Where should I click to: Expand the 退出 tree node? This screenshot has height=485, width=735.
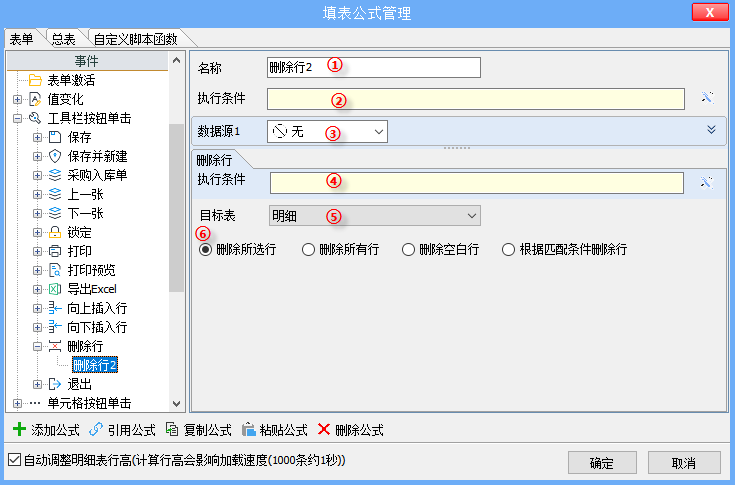pyautogui.click(x=37, y=384)
